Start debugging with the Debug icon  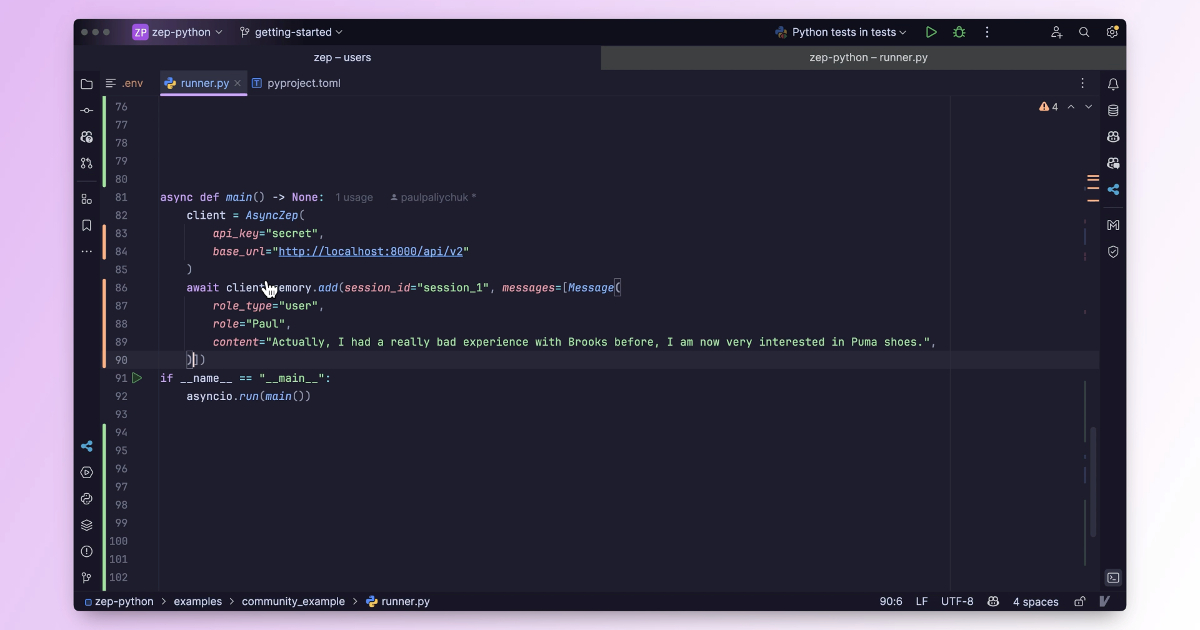(x=959, y=32)
